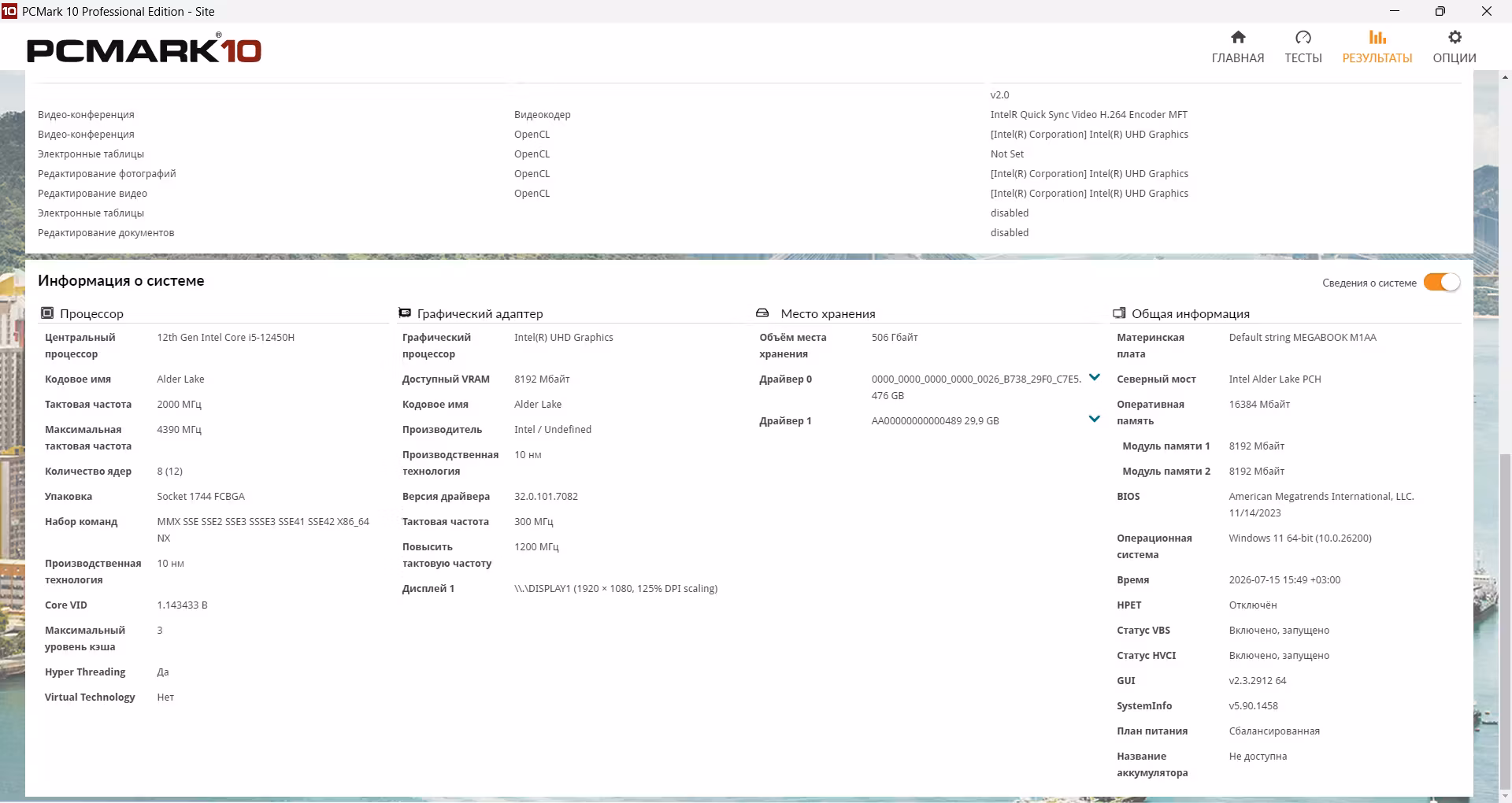Click the SystemInfo version v5.90.1458
Image resolution: width=1512 pixels, height=803 pixels.
point(1254,706)
